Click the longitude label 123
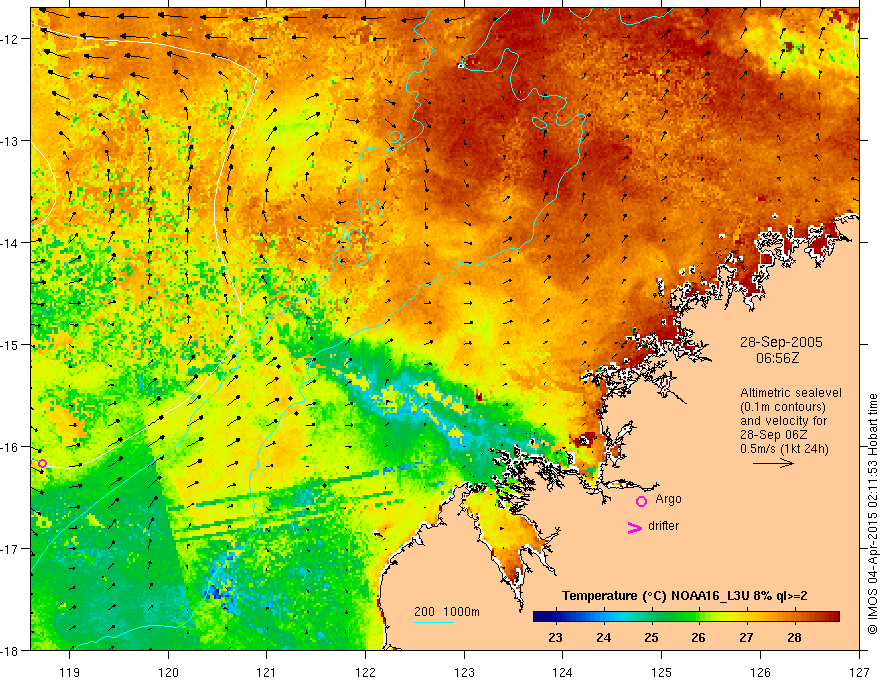The image size is (880, 680). coord(464,672)
